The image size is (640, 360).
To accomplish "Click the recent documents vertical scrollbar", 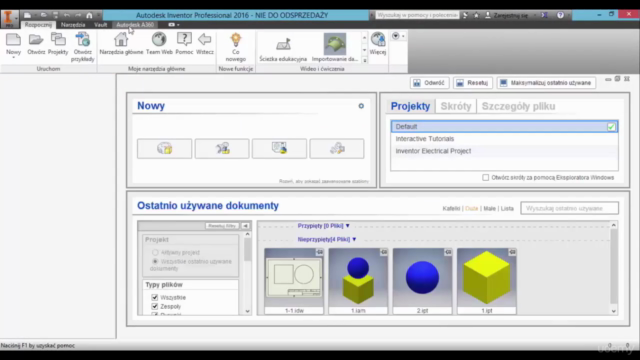I will (613, 267).
